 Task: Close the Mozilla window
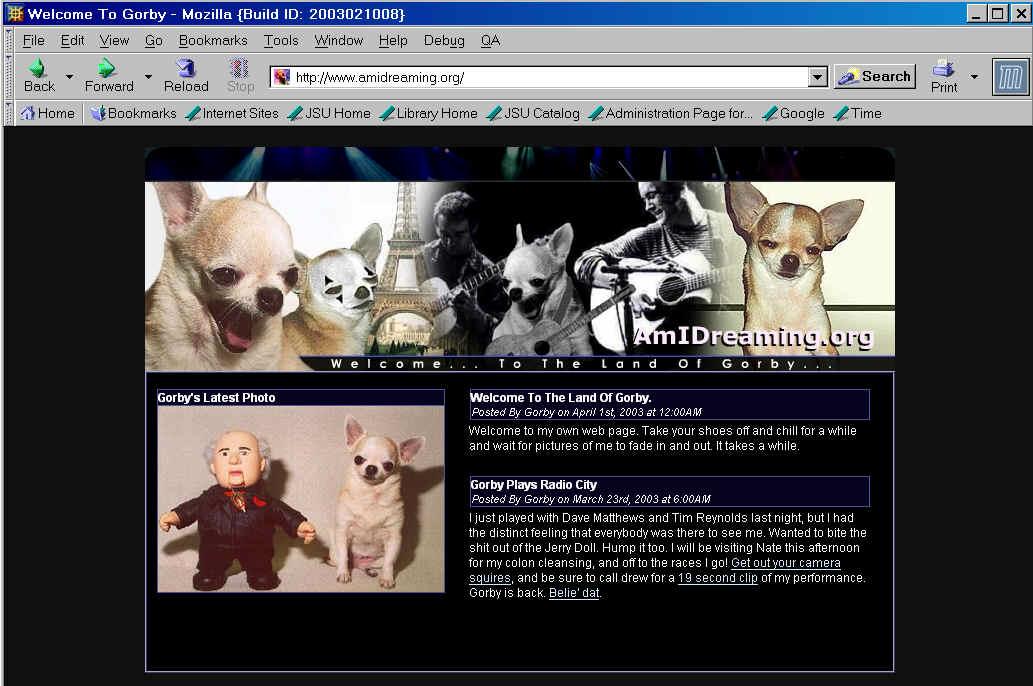point(1020,13)
